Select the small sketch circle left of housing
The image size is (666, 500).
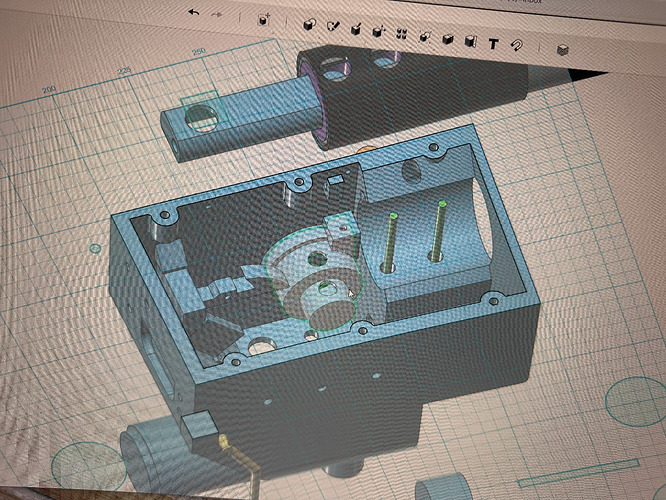tap(96, 248)
